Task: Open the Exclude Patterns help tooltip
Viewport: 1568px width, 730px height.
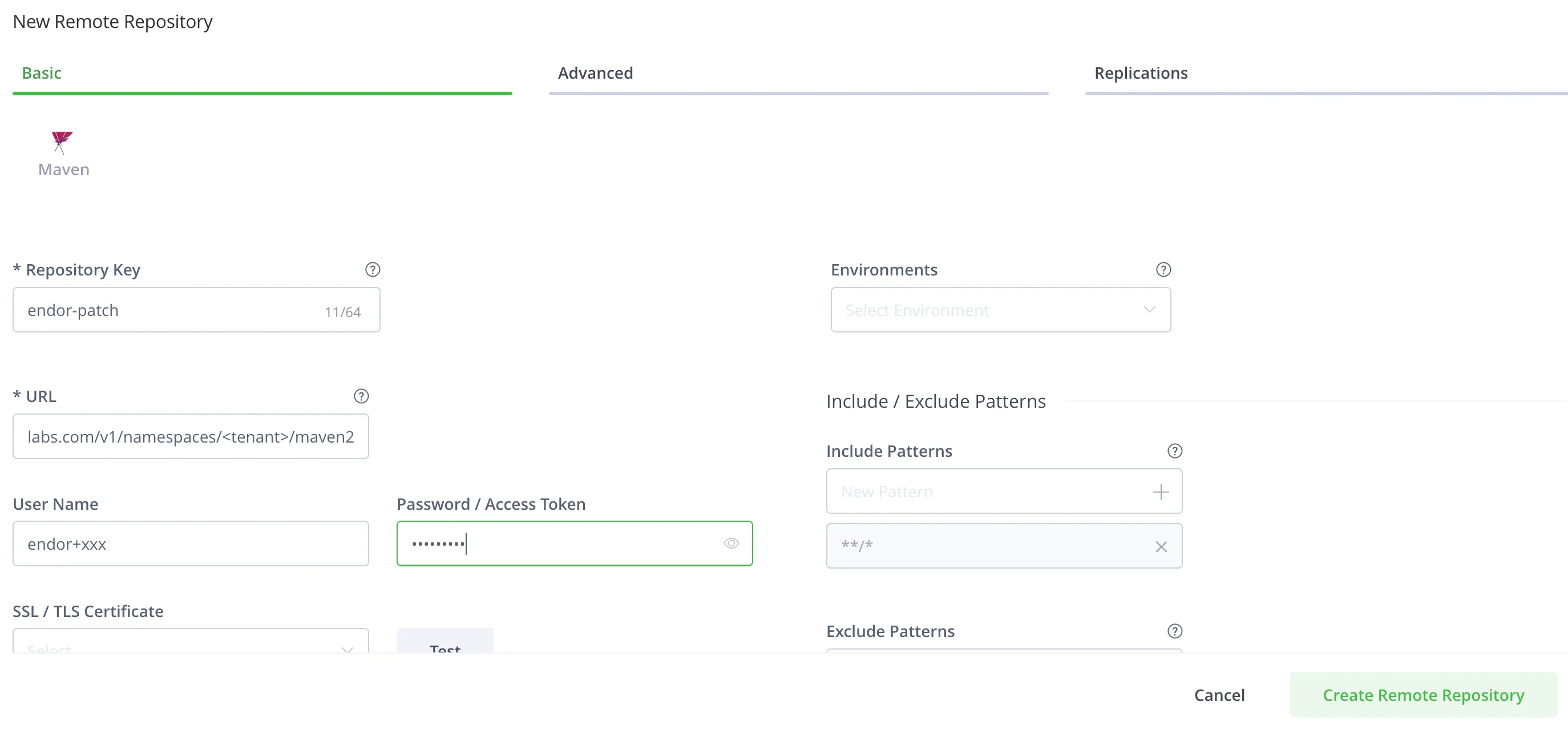Action: 1174,631
